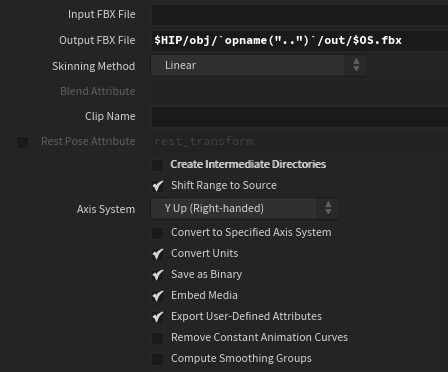Click the Input FBX File label
Viewport: 448px width, 372px height.
(102, 14)
